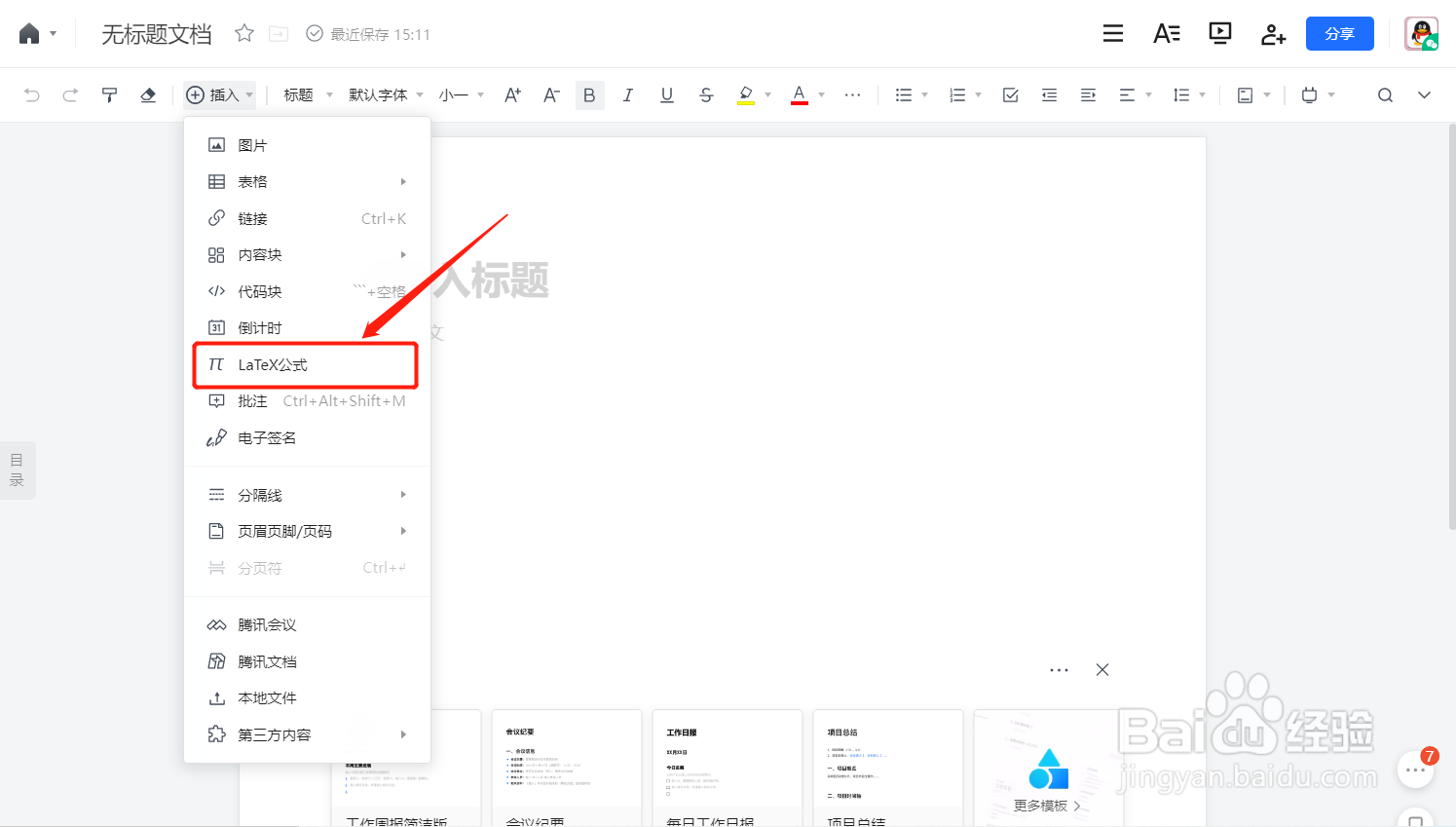The height and width of the screenshot is (827, 1456).
Task: Open more formatting options ellipsis
Action: pyautogui.click(x=853, y=94)
